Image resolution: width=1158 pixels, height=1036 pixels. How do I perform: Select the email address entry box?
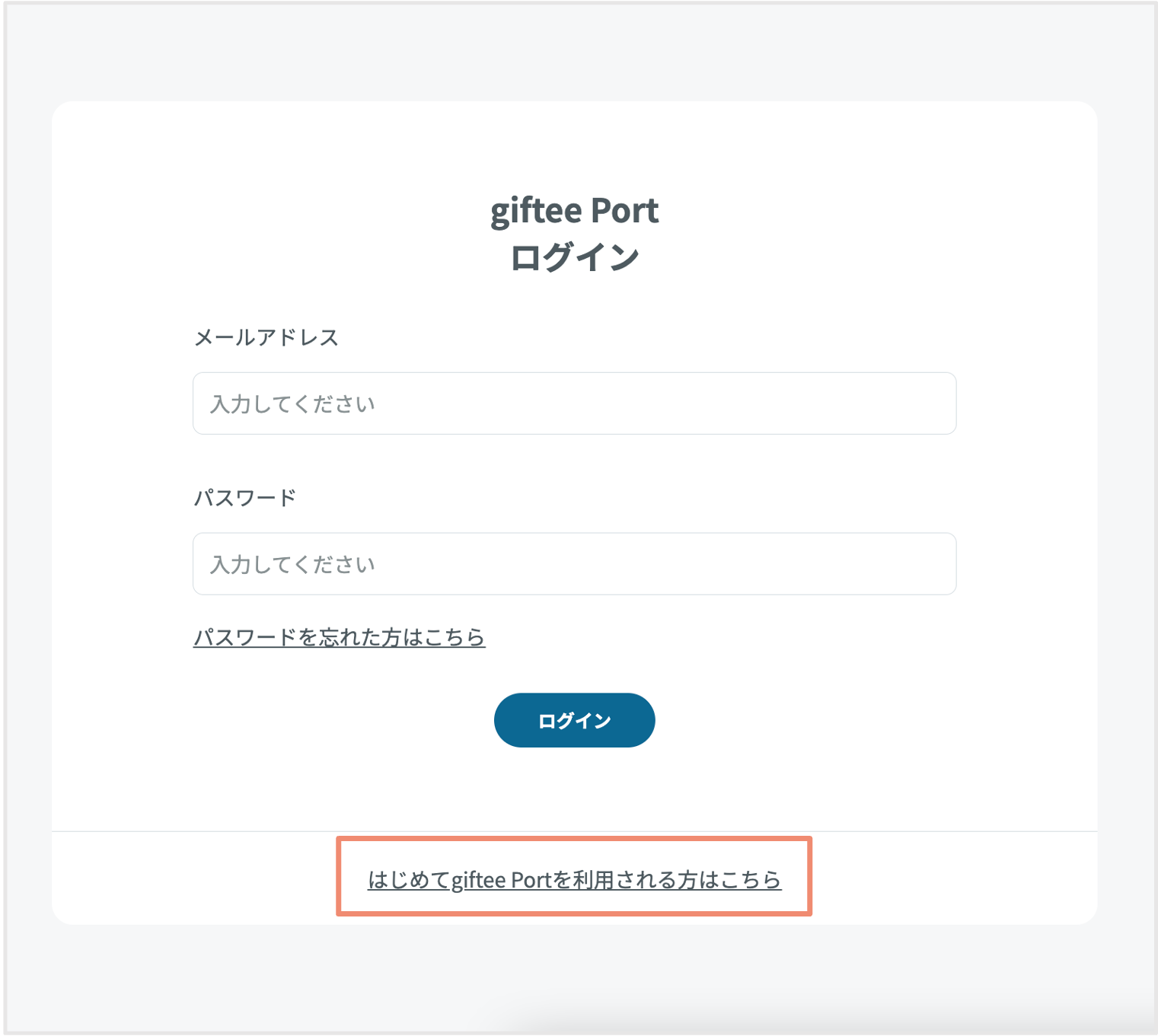click(574, 403)
